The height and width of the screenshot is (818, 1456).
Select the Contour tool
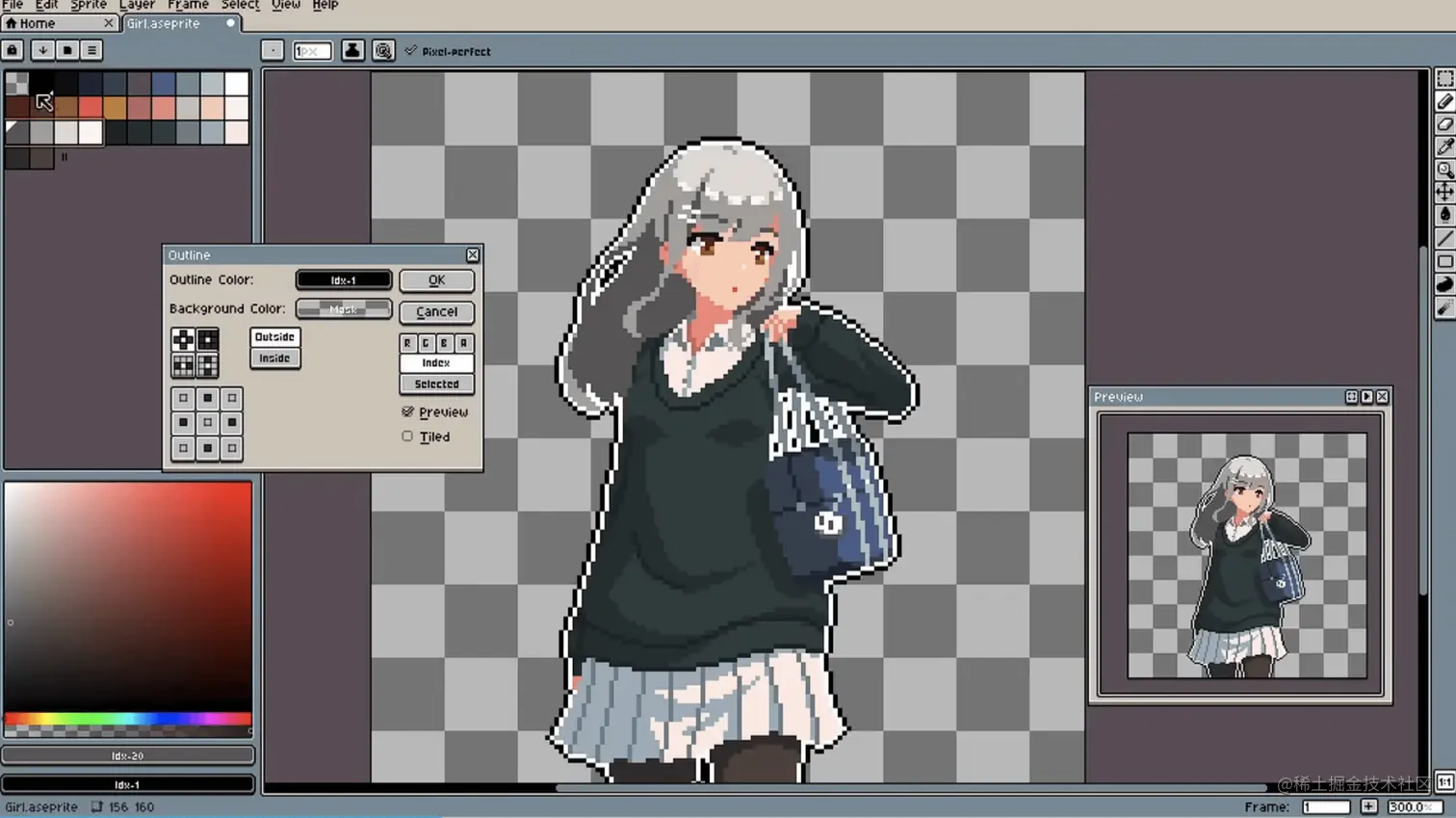tap(1444, 285)
